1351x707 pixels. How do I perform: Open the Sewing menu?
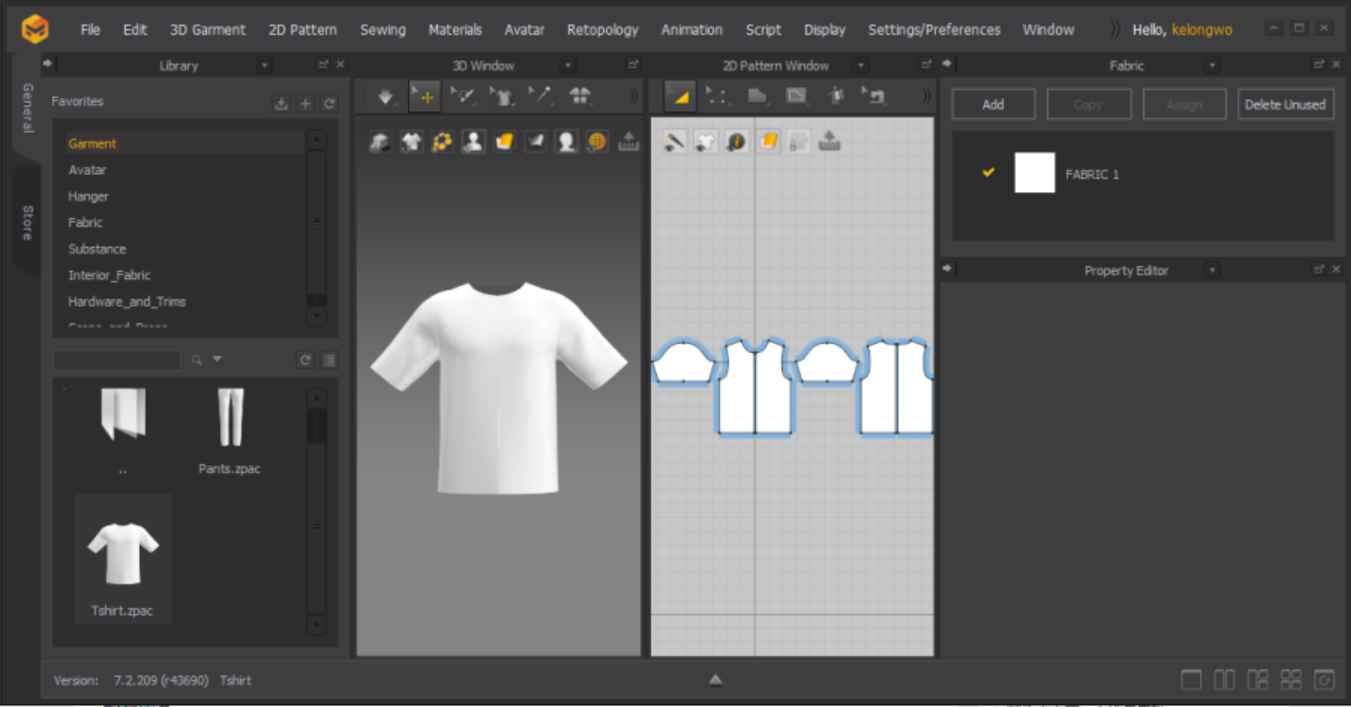(x=383, y=29)
